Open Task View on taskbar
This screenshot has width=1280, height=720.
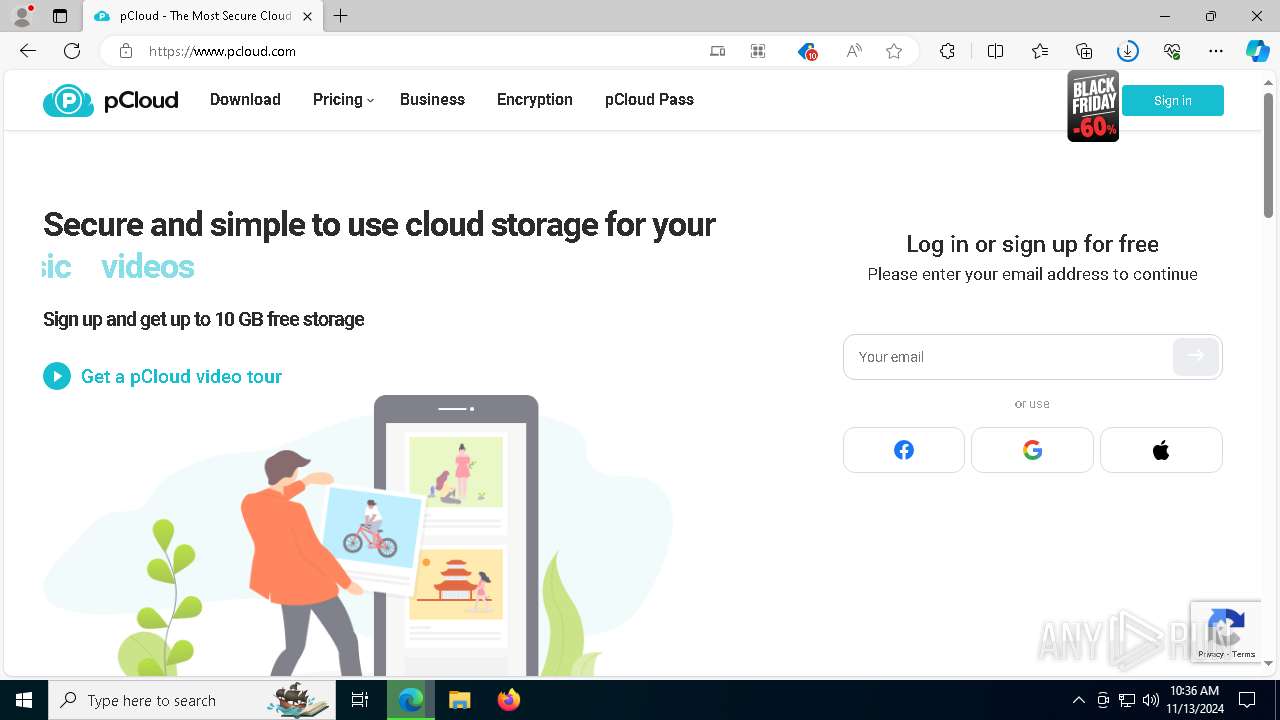coord(360,700)
